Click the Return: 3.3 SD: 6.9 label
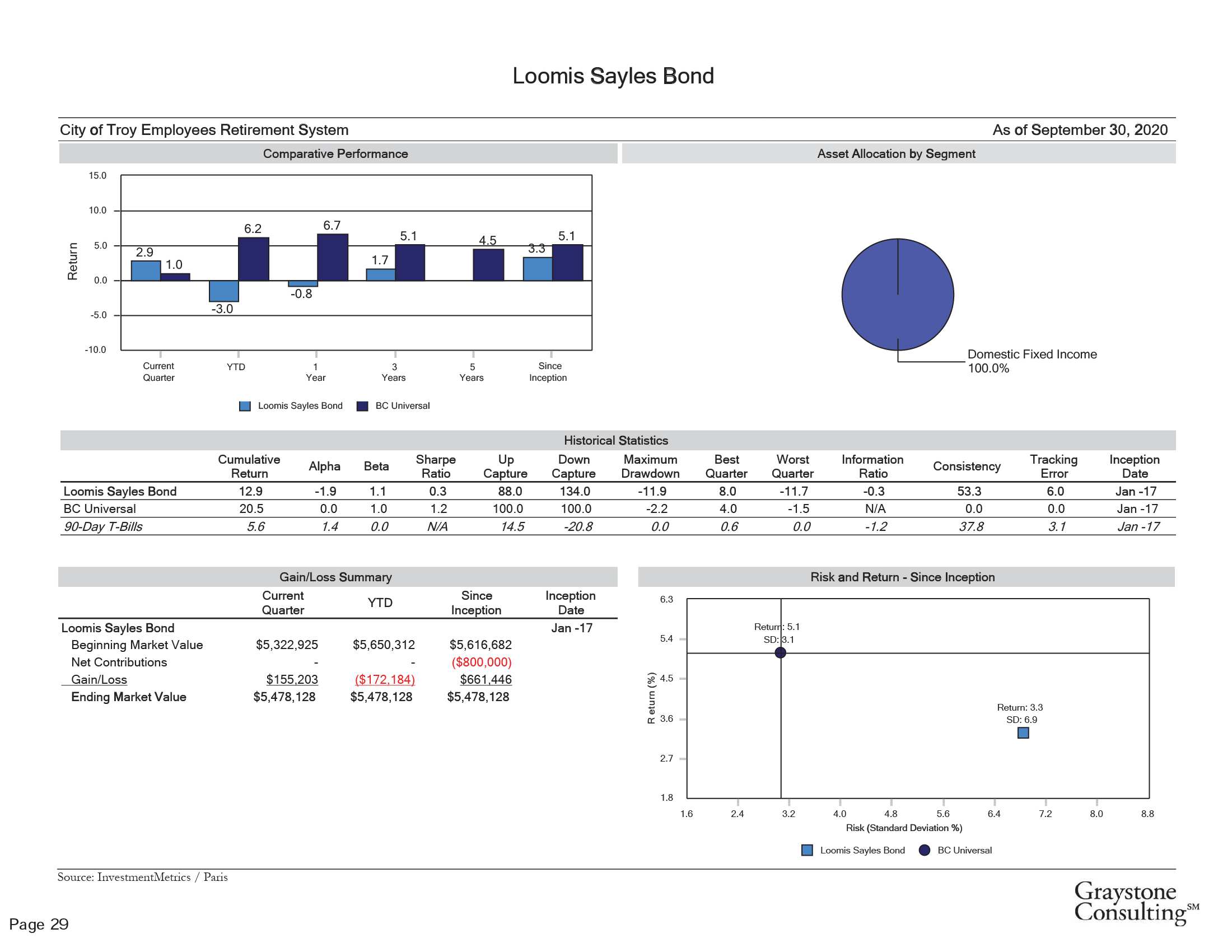Viewport: 1232px width, 952px height. (x=1020, y=714)
